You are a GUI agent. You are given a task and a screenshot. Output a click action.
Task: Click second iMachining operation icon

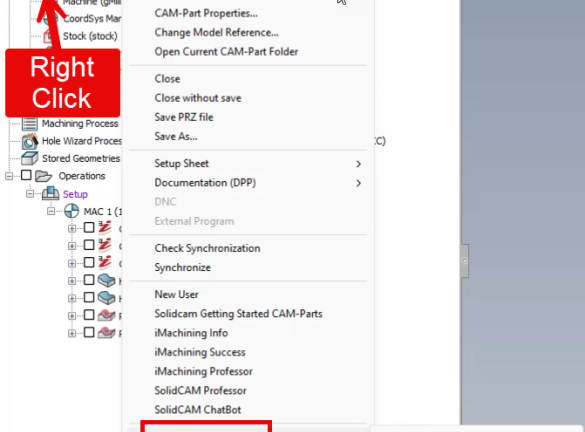tap(105, 245)
